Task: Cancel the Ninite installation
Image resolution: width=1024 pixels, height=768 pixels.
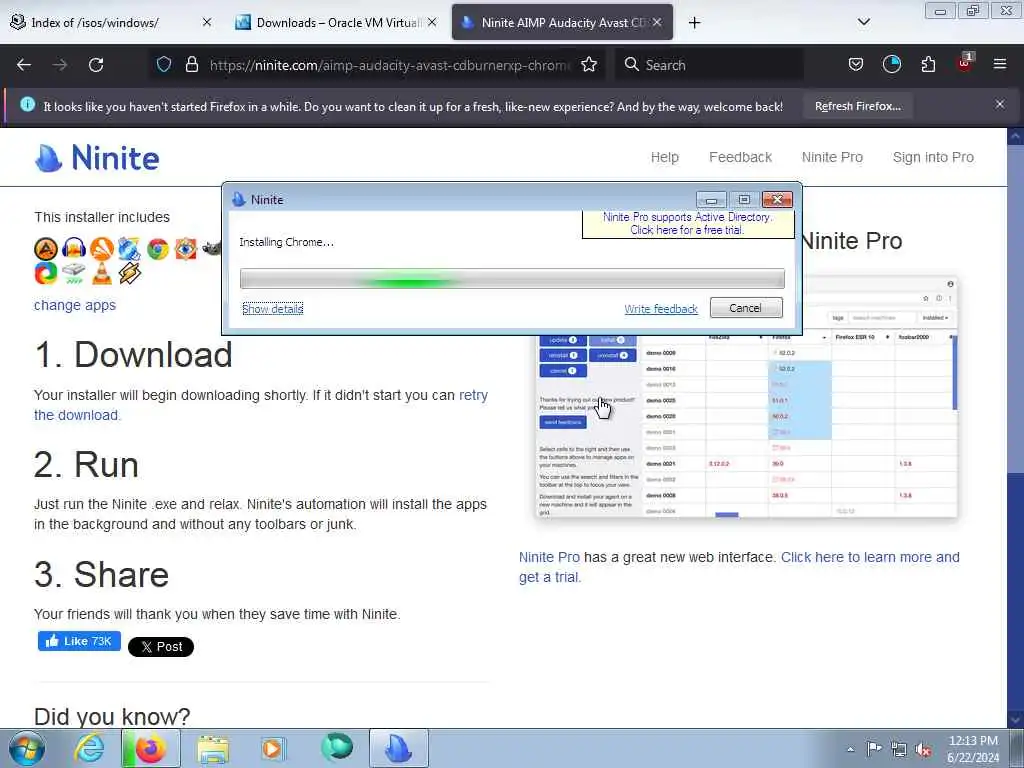Action: 746,308
